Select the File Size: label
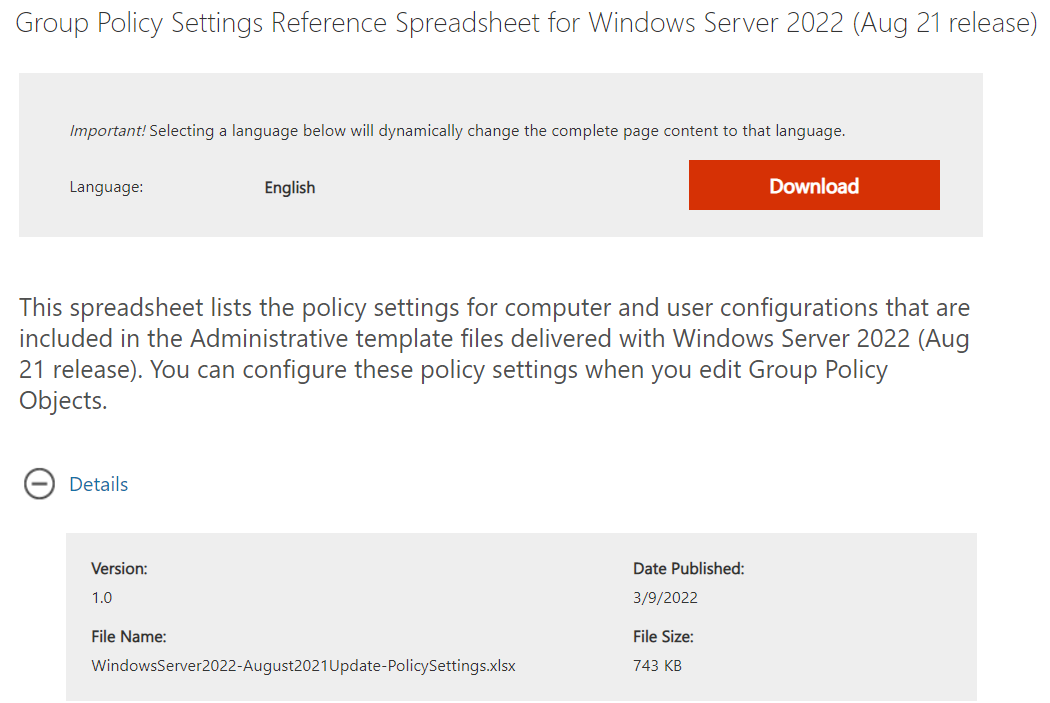The height and width of the screenshot is (703, 1050). [x=663, y=636]
